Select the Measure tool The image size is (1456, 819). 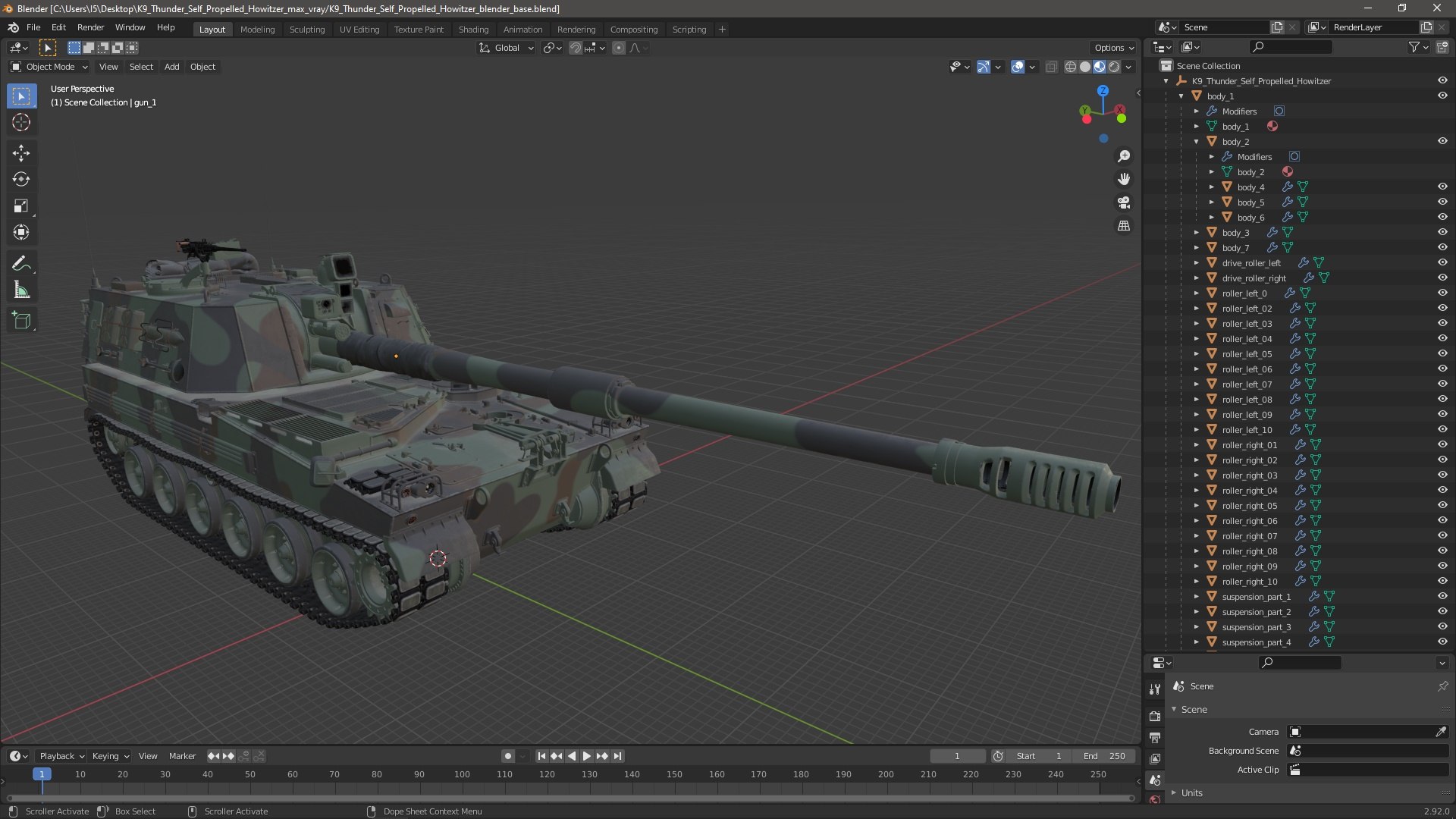point(21,290)
